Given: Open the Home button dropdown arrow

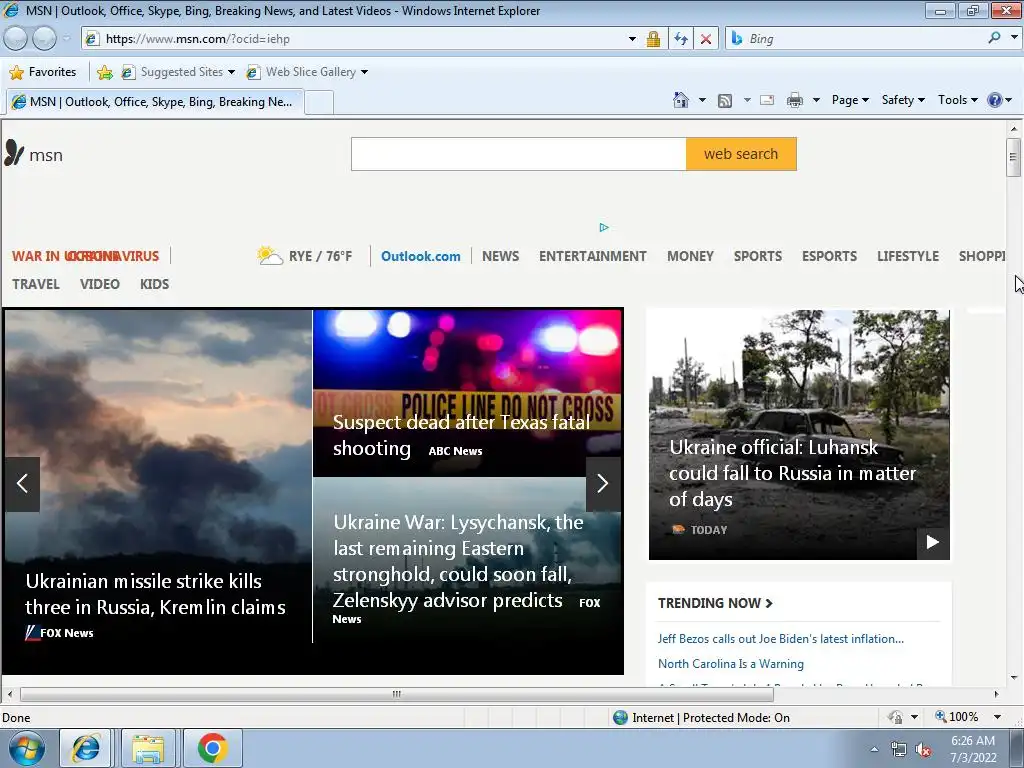Looking at the screenshot, I should click(702, 100).
